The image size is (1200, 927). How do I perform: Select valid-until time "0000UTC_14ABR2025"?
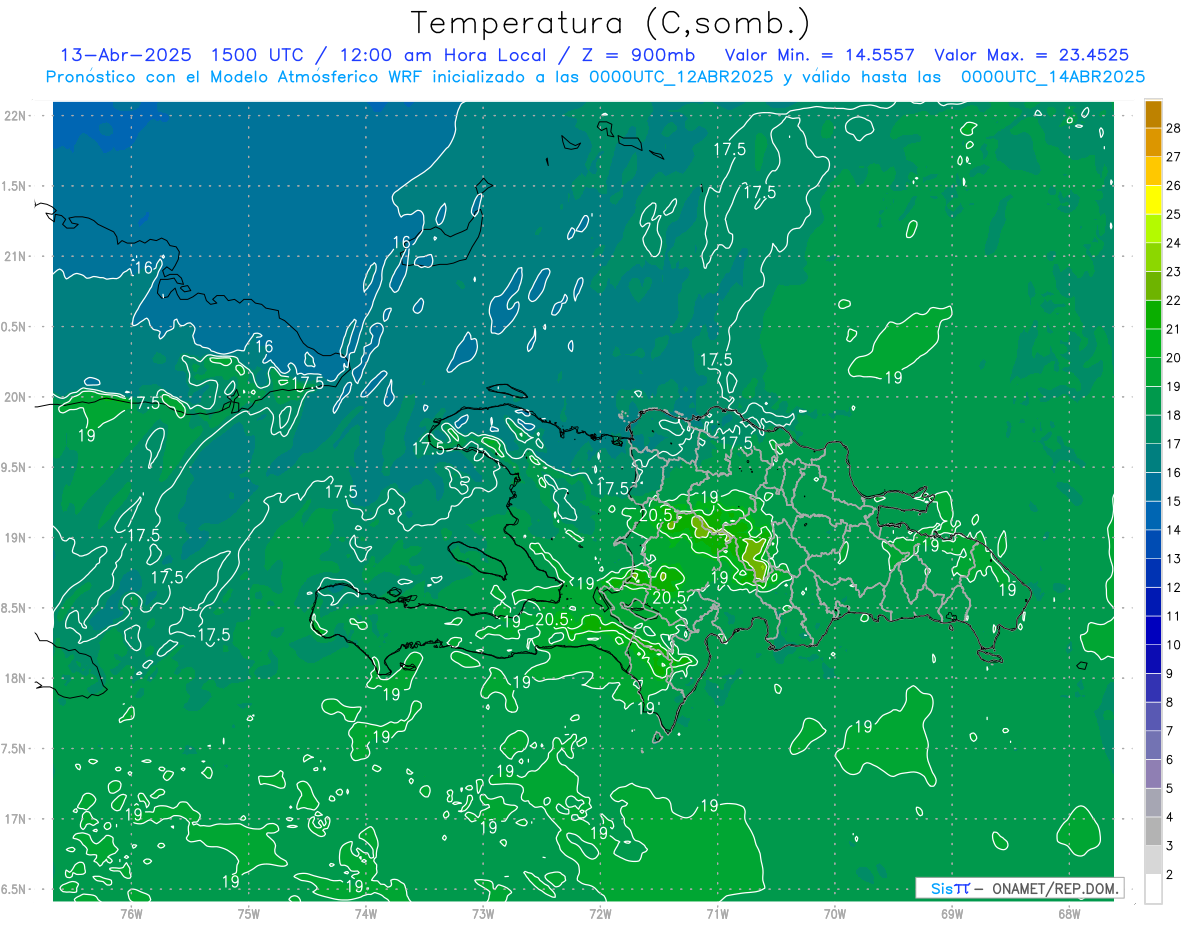(1053, 77)
